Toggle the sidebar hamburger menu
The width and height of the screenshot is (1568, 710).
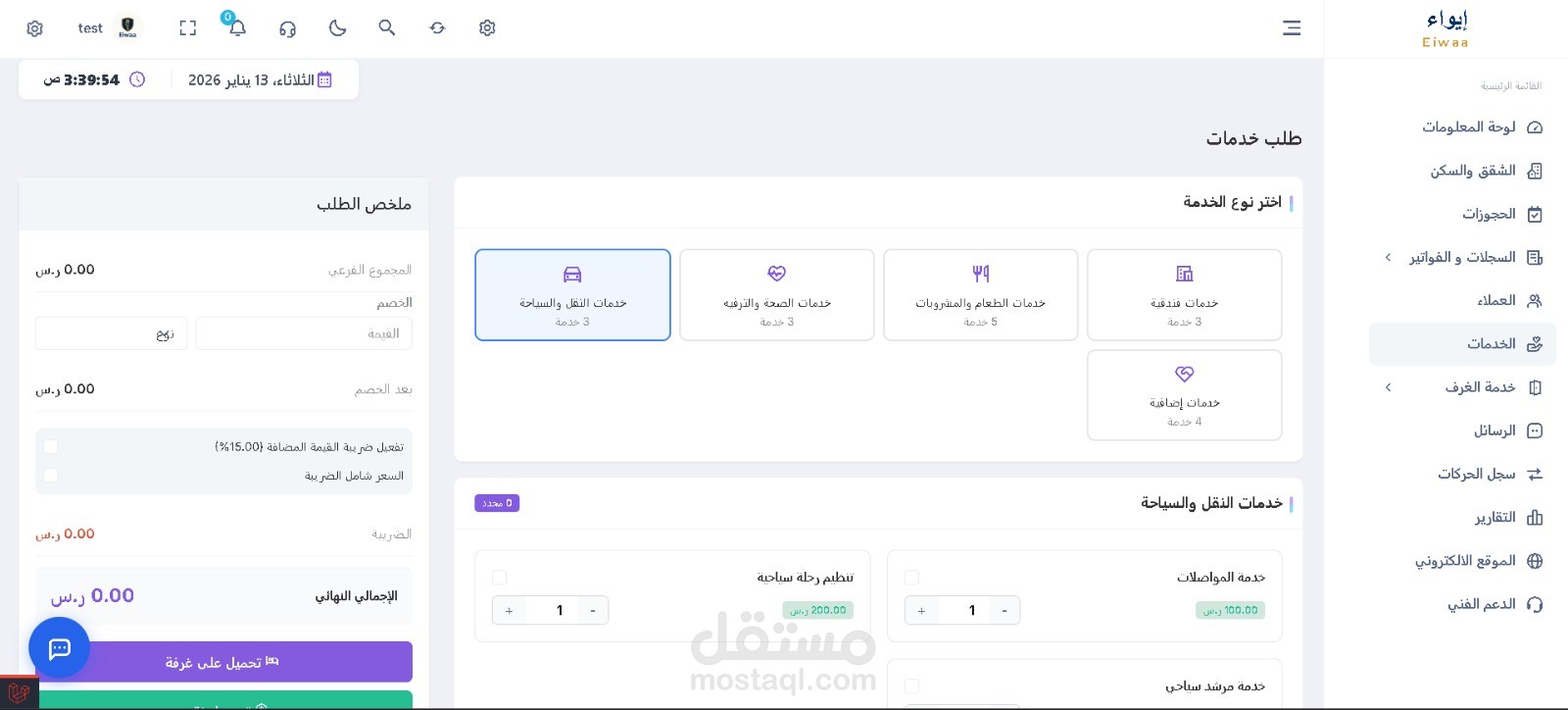1292,28
